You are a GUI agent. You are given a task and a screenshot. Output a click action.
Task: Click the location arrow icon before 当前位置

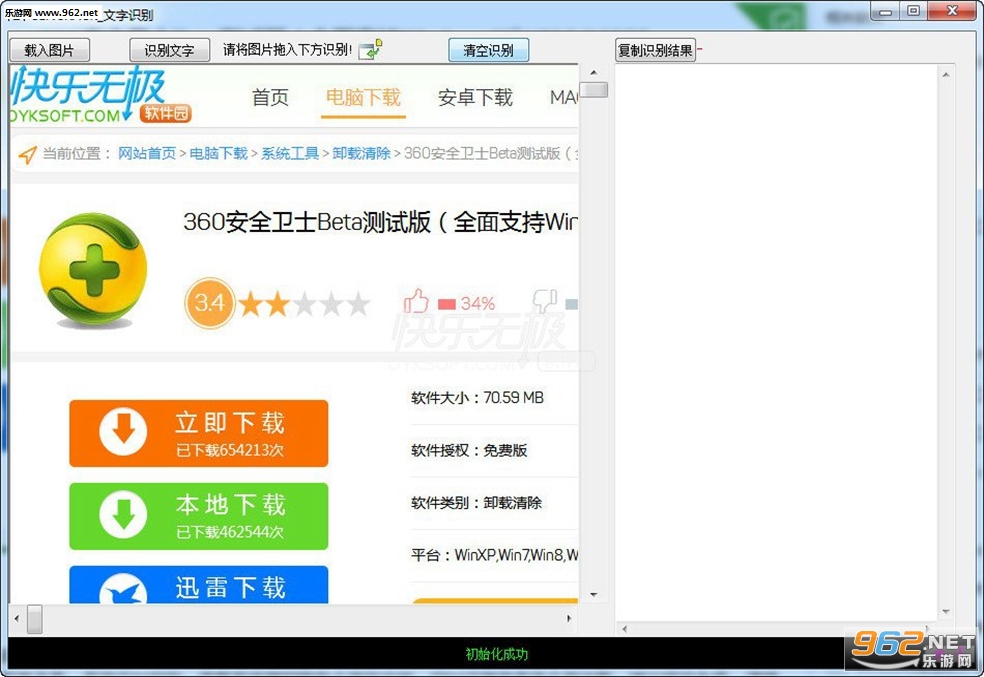tap(28, 154)
